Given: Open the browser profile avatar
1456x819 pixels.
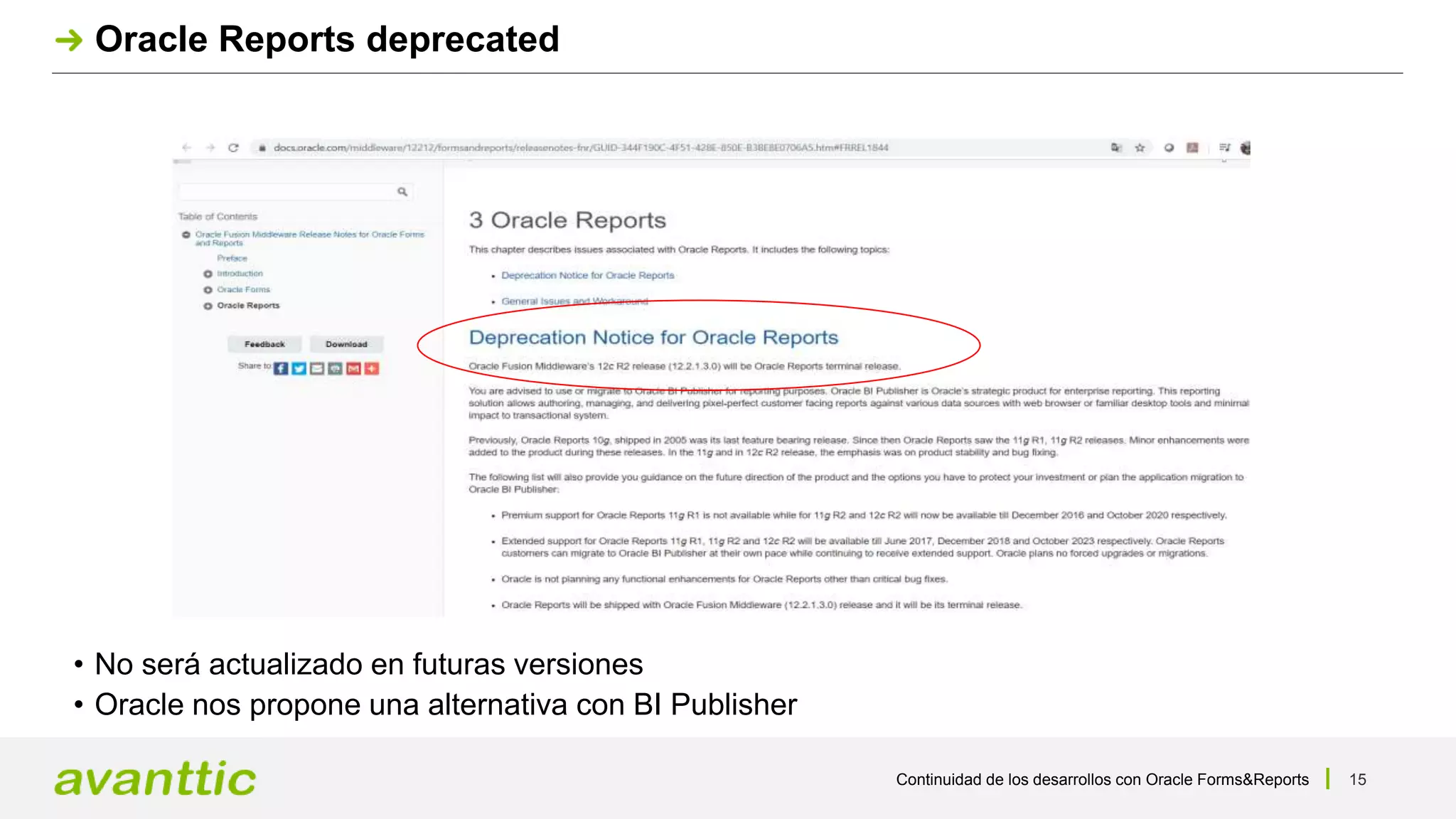Looking at the screenshot, I should click(1246, 148).
